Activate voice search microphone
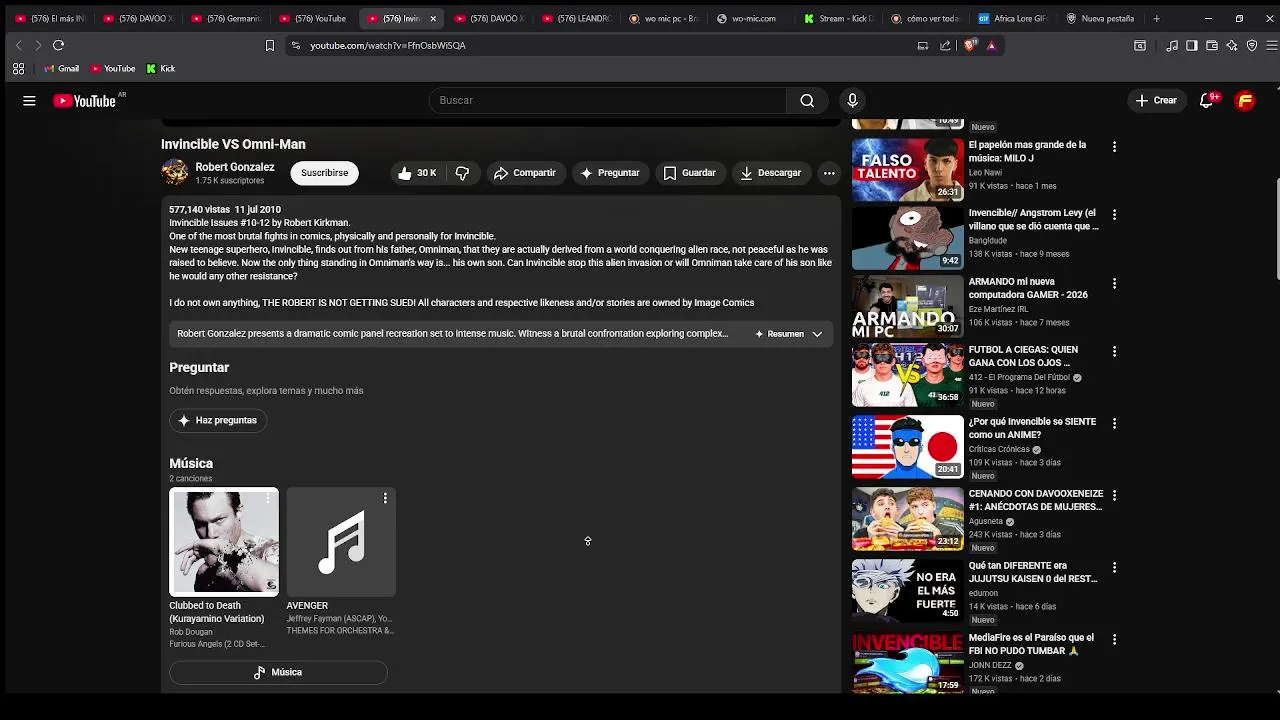The image size is (1280, 720). coord(852,100)
